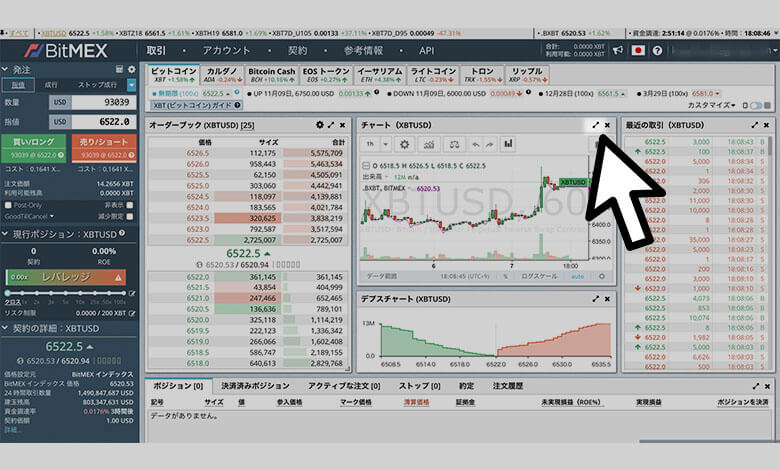Open the GoodTillCancel dropdown
This screenshot has width=780, height=470.
tap(29, 216)
